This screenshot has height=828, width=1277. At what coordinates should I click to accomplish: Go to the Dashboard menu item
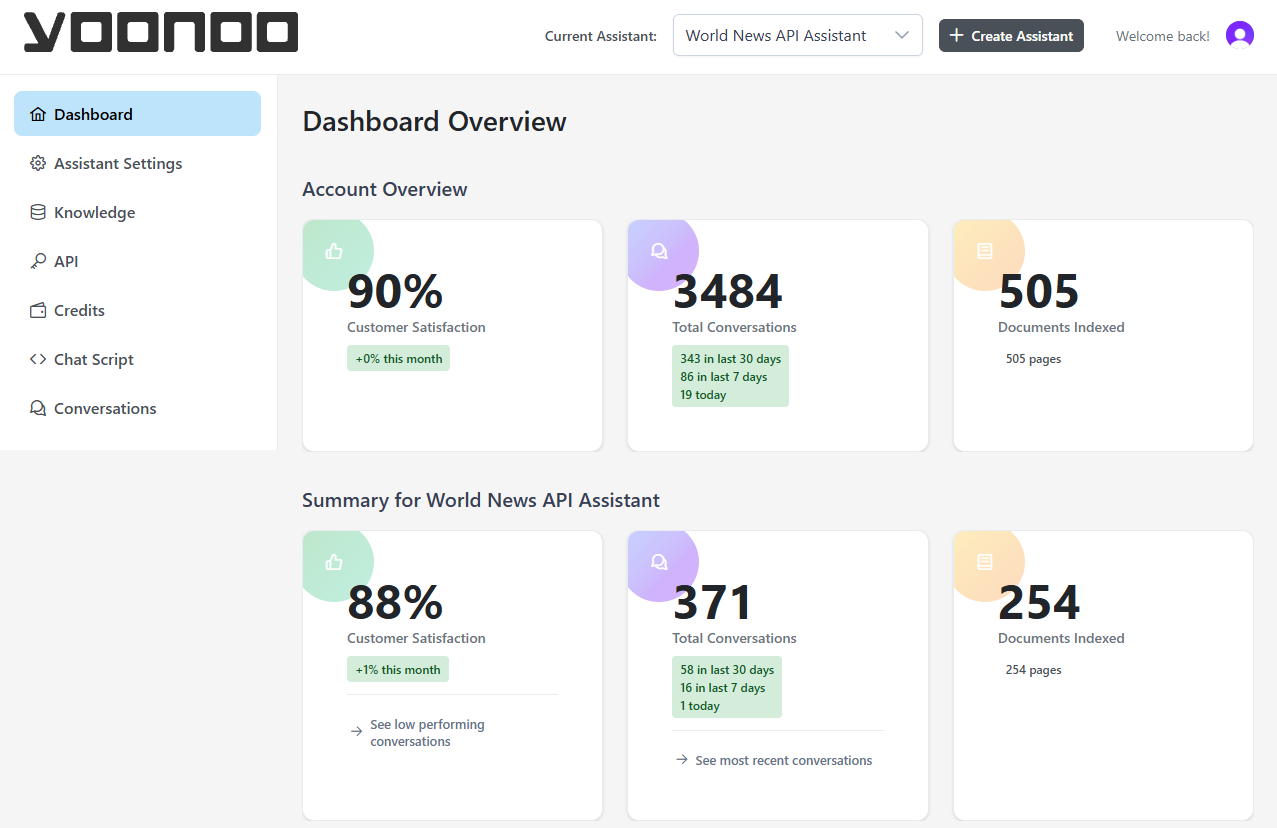(x=137, y=114)
